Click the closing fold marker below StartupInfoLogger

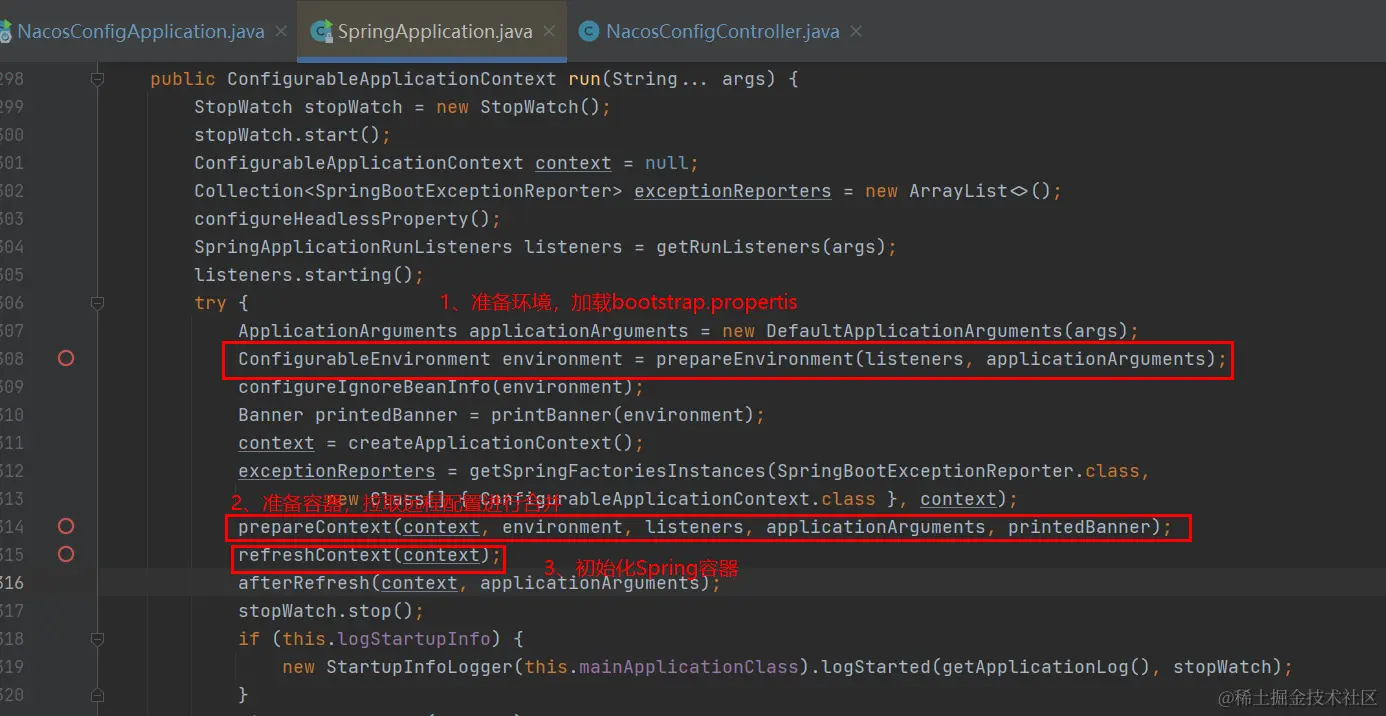[x=97, y=694]
